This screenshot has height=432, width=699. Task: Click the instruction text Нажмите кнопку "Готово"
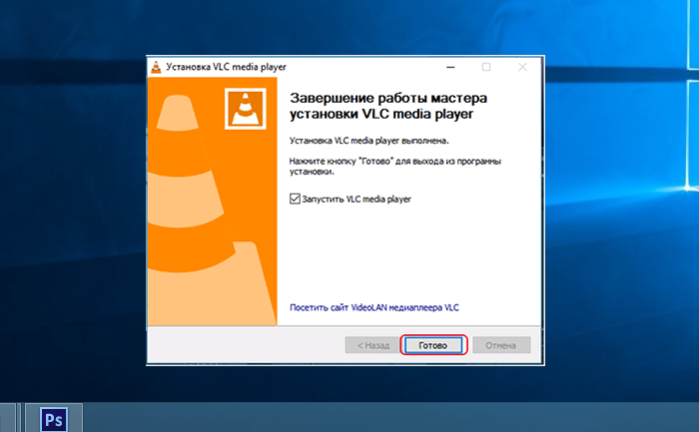[x=395, y=166]
